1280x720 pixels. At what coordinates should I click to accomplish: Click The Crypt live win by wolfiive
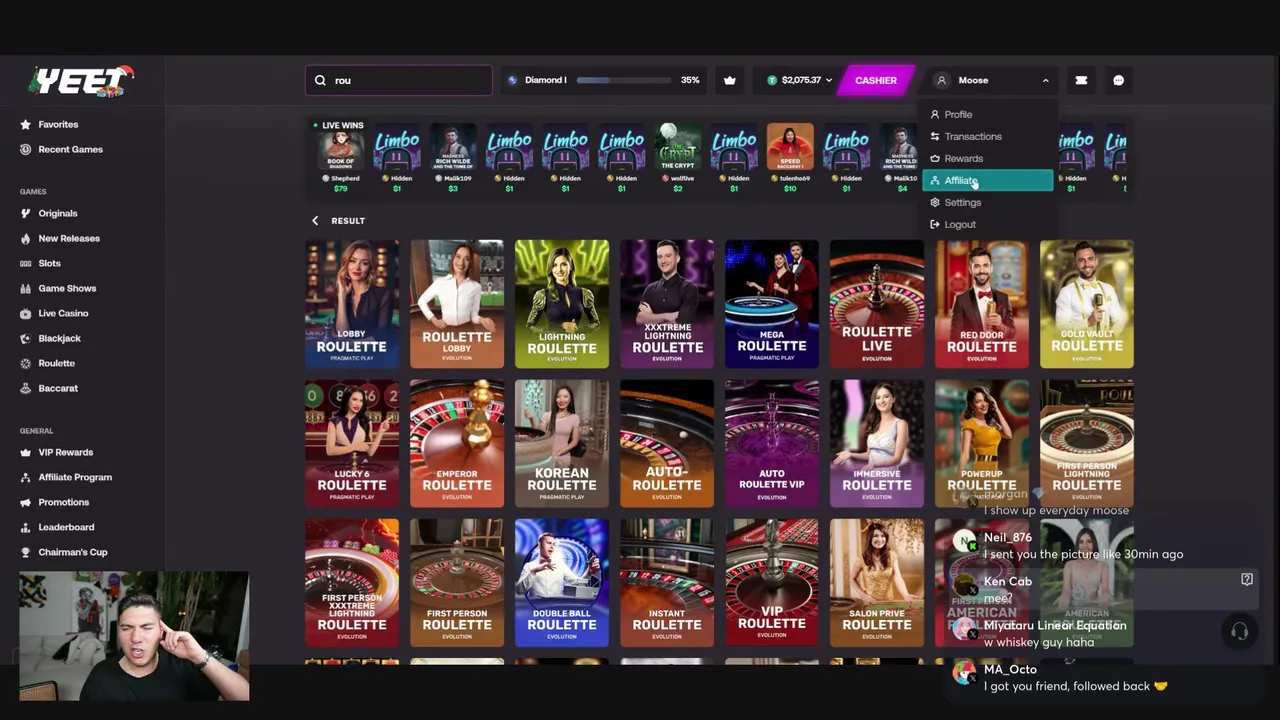point(677,160)
